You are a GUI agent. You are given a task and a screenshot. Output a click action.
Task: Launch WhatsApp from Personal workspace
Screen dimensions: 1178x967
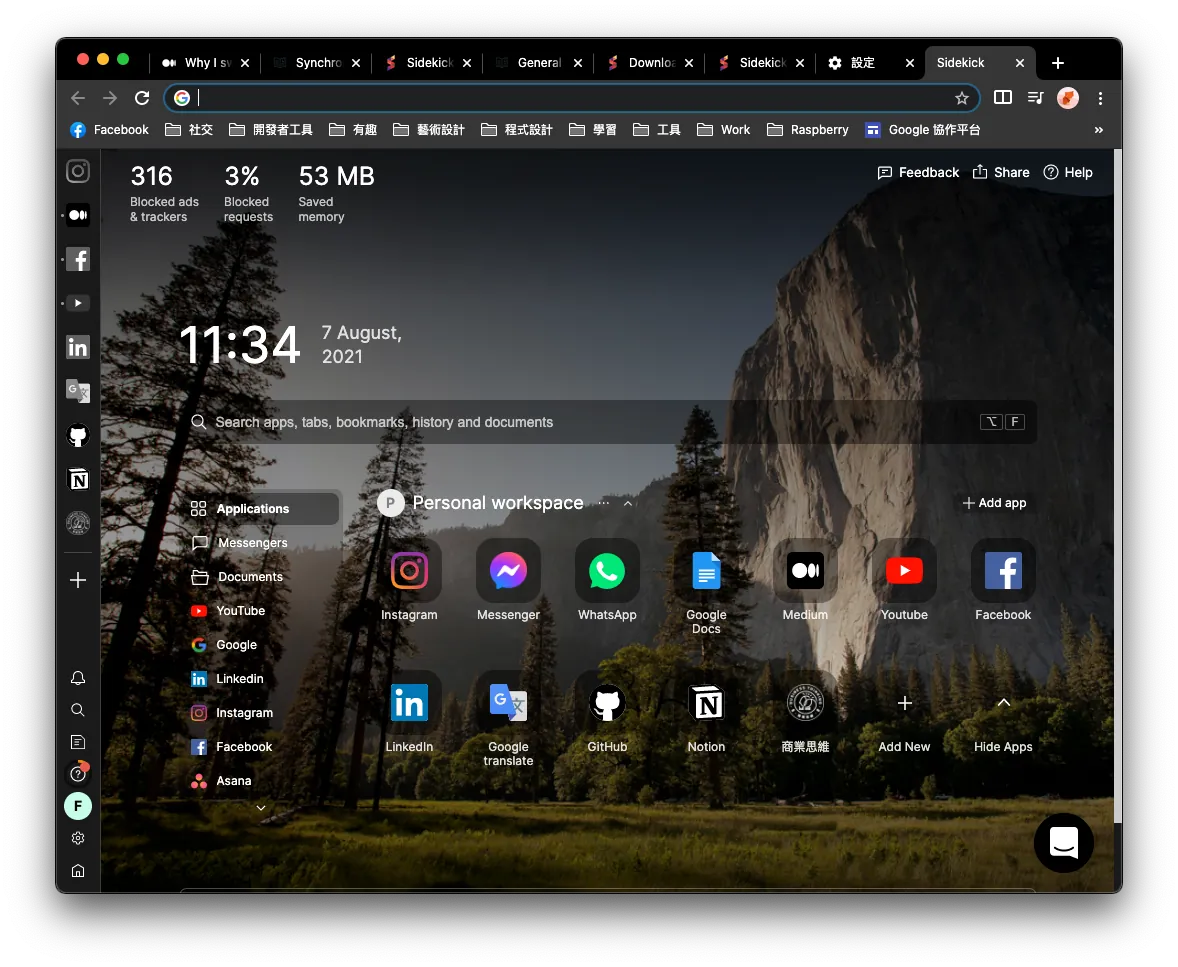(607, 571)
